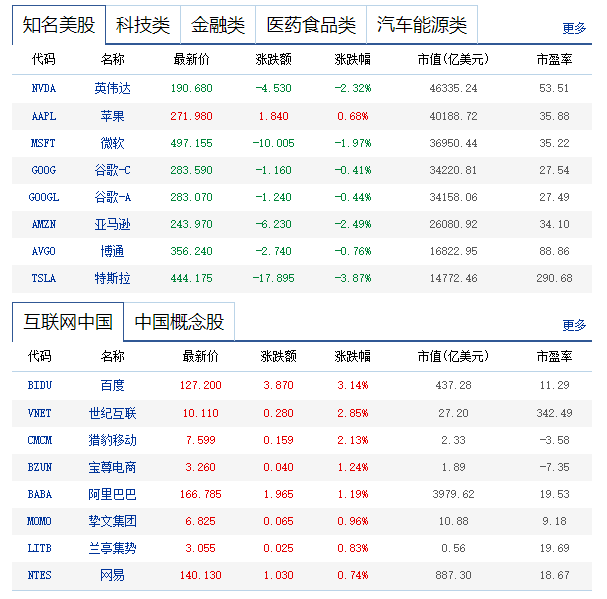
Task: Click GOOG market cap 34220.81
Action: click(x=453, y=170)
